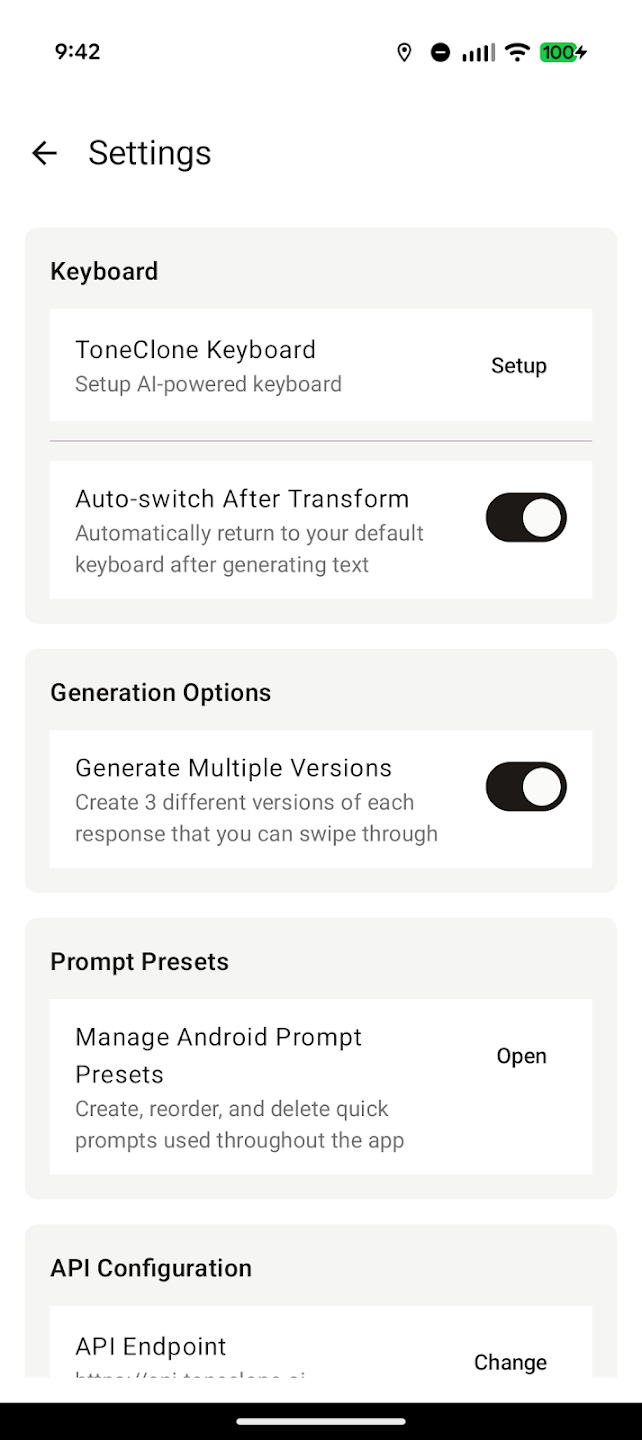Disable the Auto-switch After Transform toggle

525,517
